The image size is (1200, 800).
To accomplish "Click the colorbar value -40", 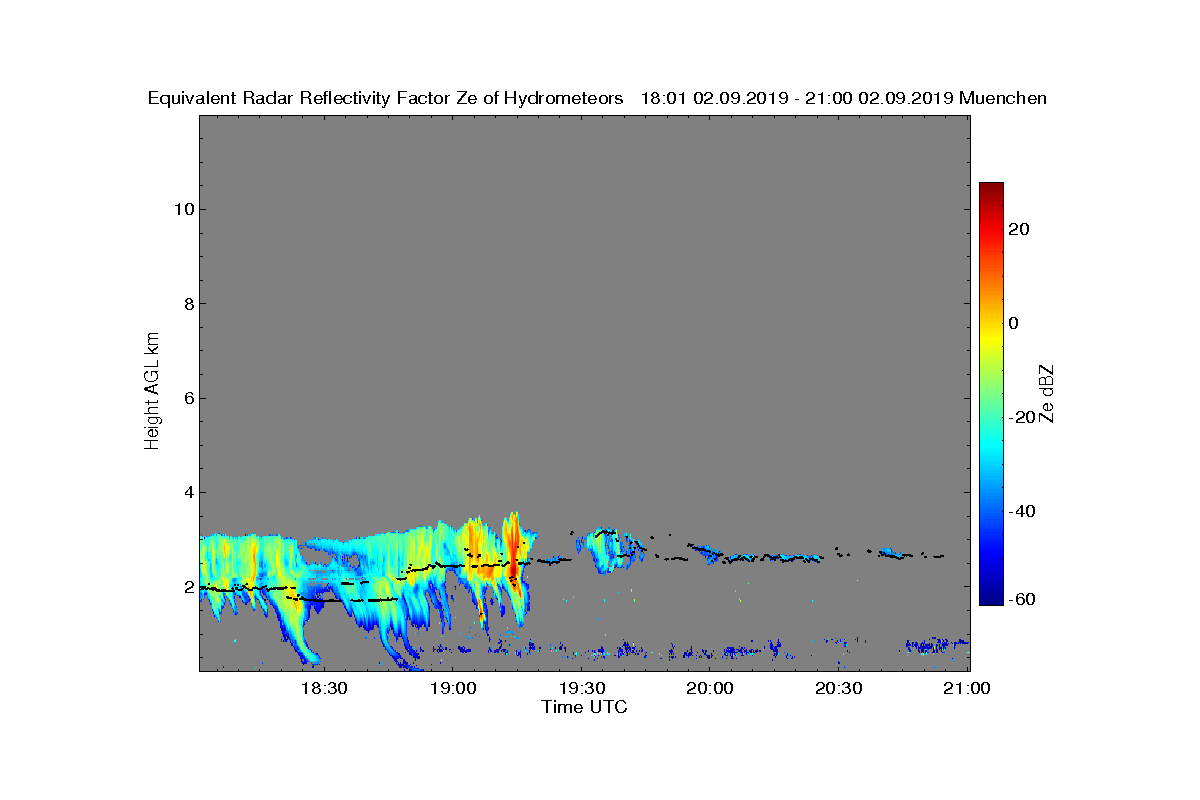I will (1022, 511).
